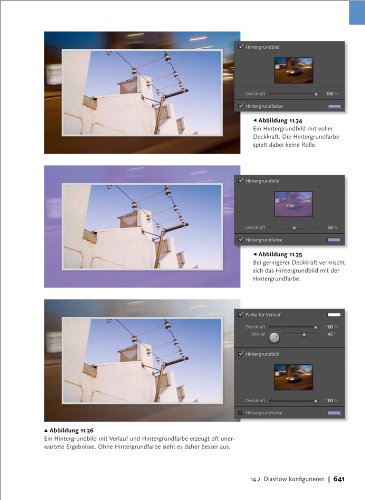Click the blue chapter tab in page corner

click(x=357, y=12)
